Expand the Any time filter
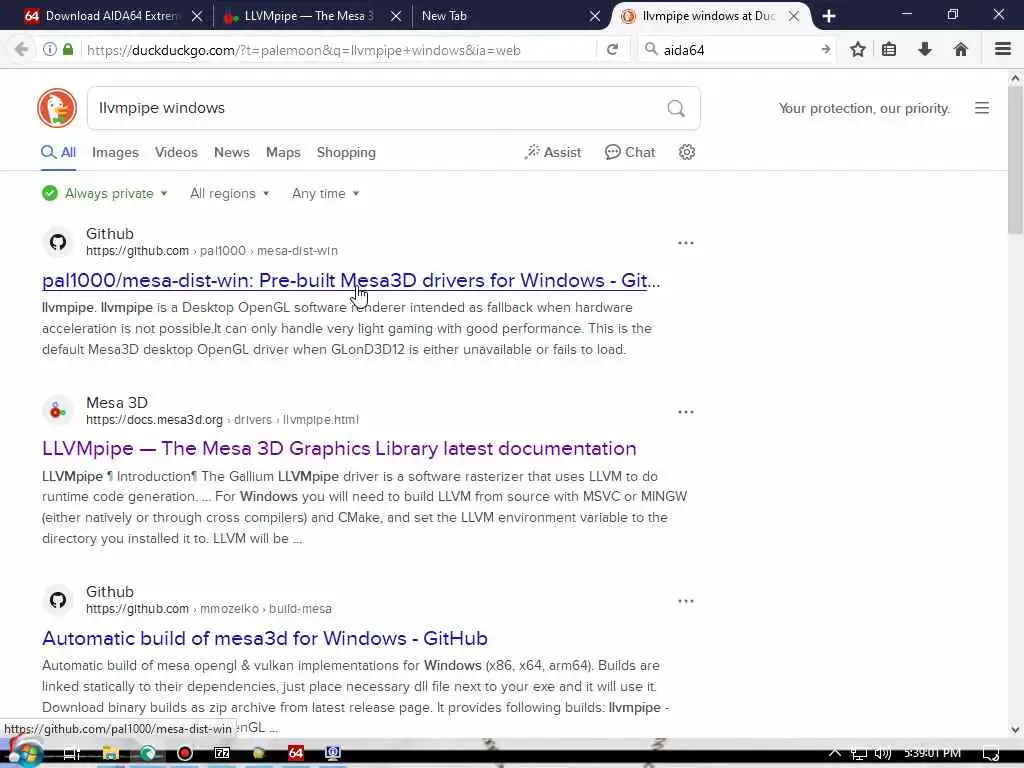This screenshot has height=768, width=1024. coord(325,193)
